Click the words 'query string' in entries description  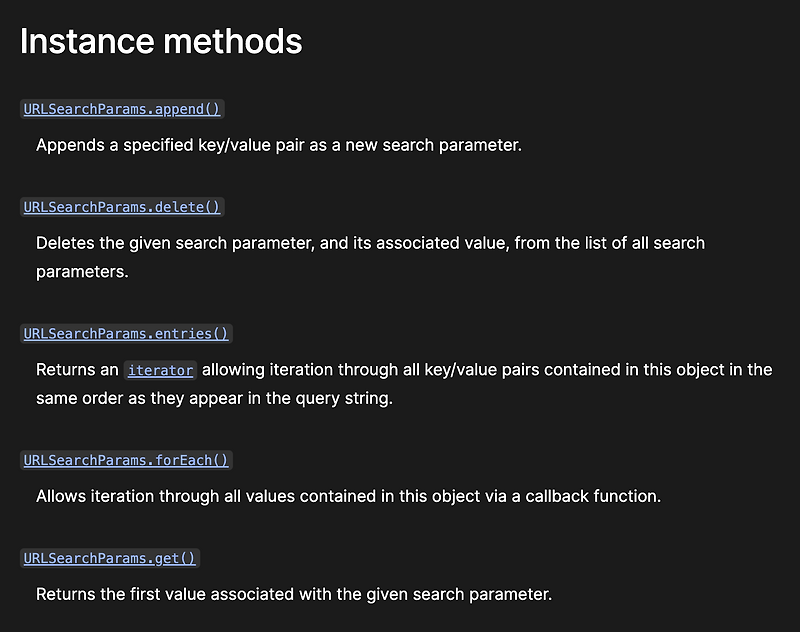click(345, 398)
